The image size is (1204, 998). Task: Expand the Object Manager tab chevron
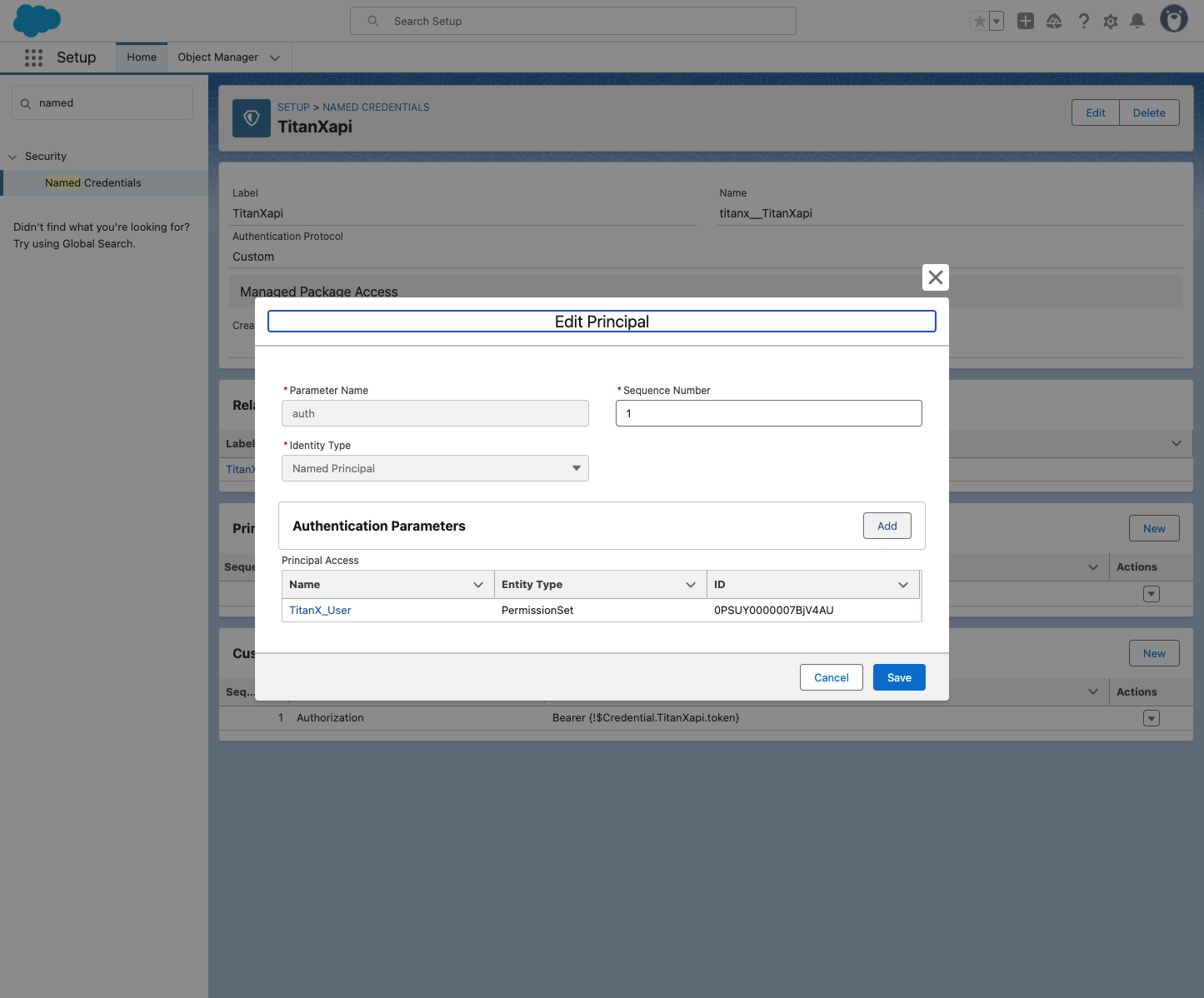click(275, 57)
